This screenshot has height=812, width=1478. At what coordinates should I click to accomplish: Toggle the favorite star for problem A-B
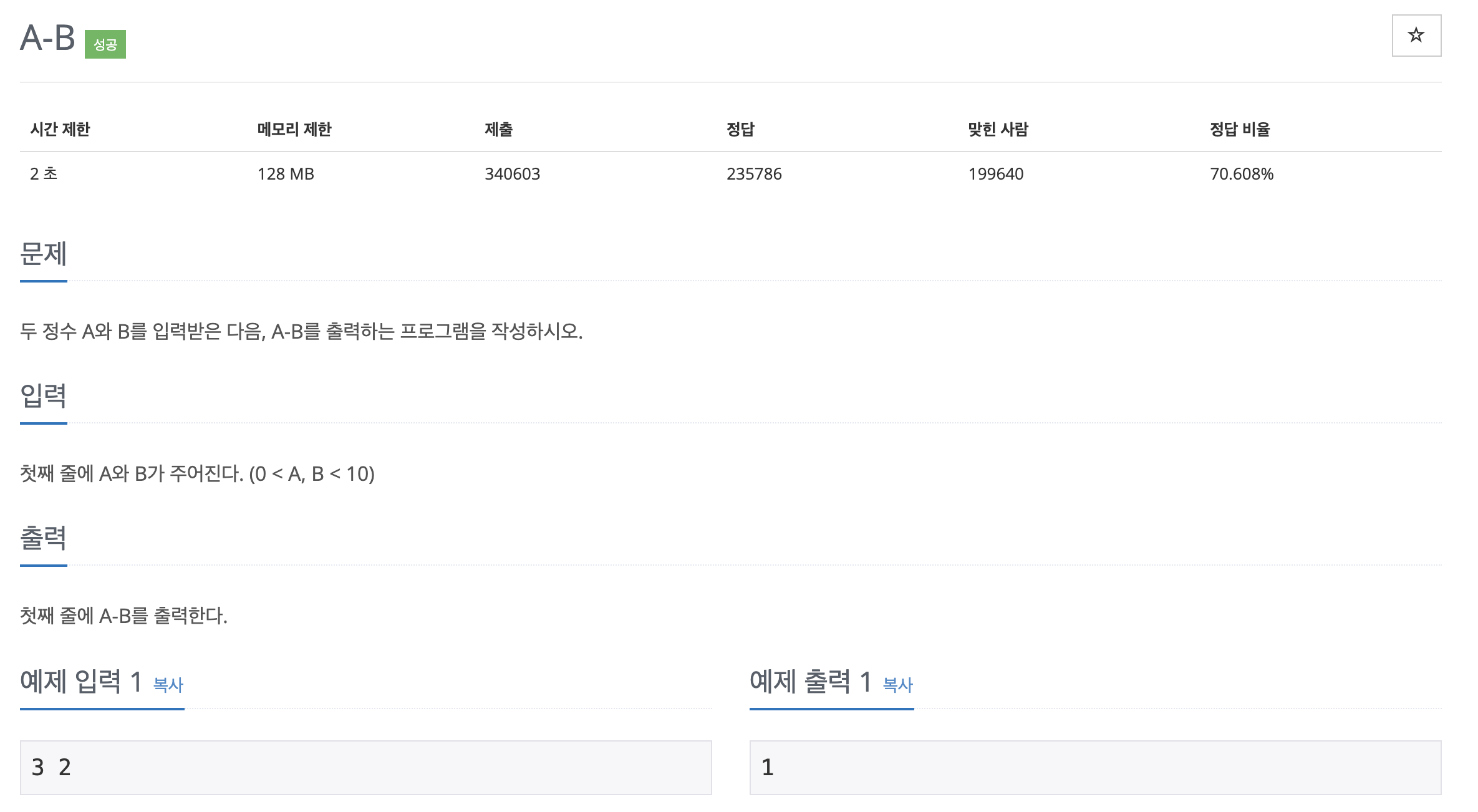coord(1416,36)
